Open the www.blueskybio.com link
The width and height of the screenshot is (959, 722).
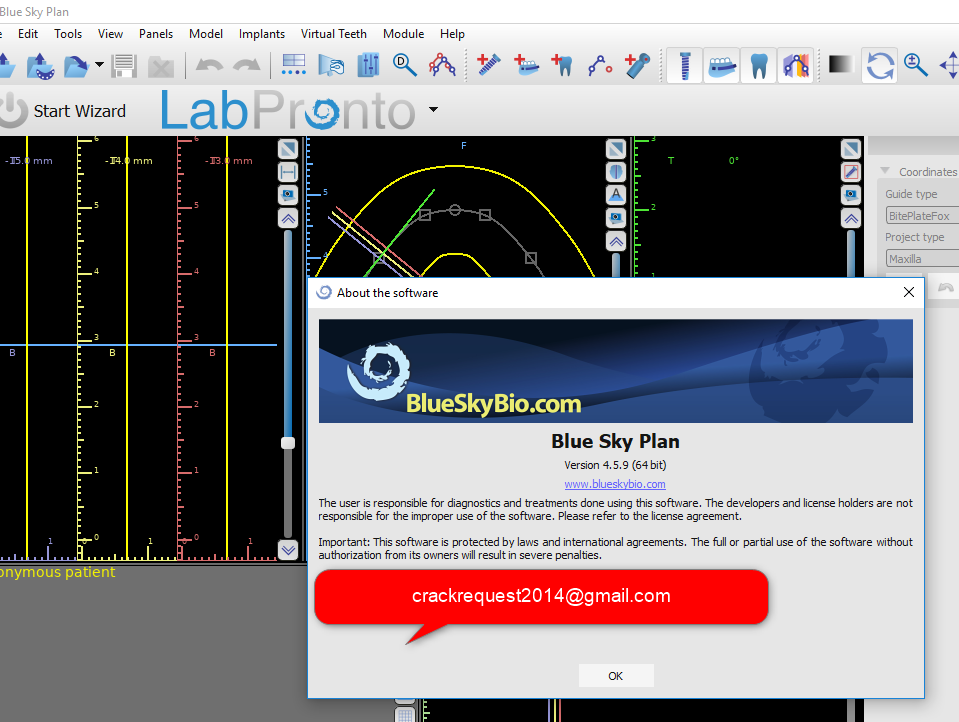(x=614, y=484)
